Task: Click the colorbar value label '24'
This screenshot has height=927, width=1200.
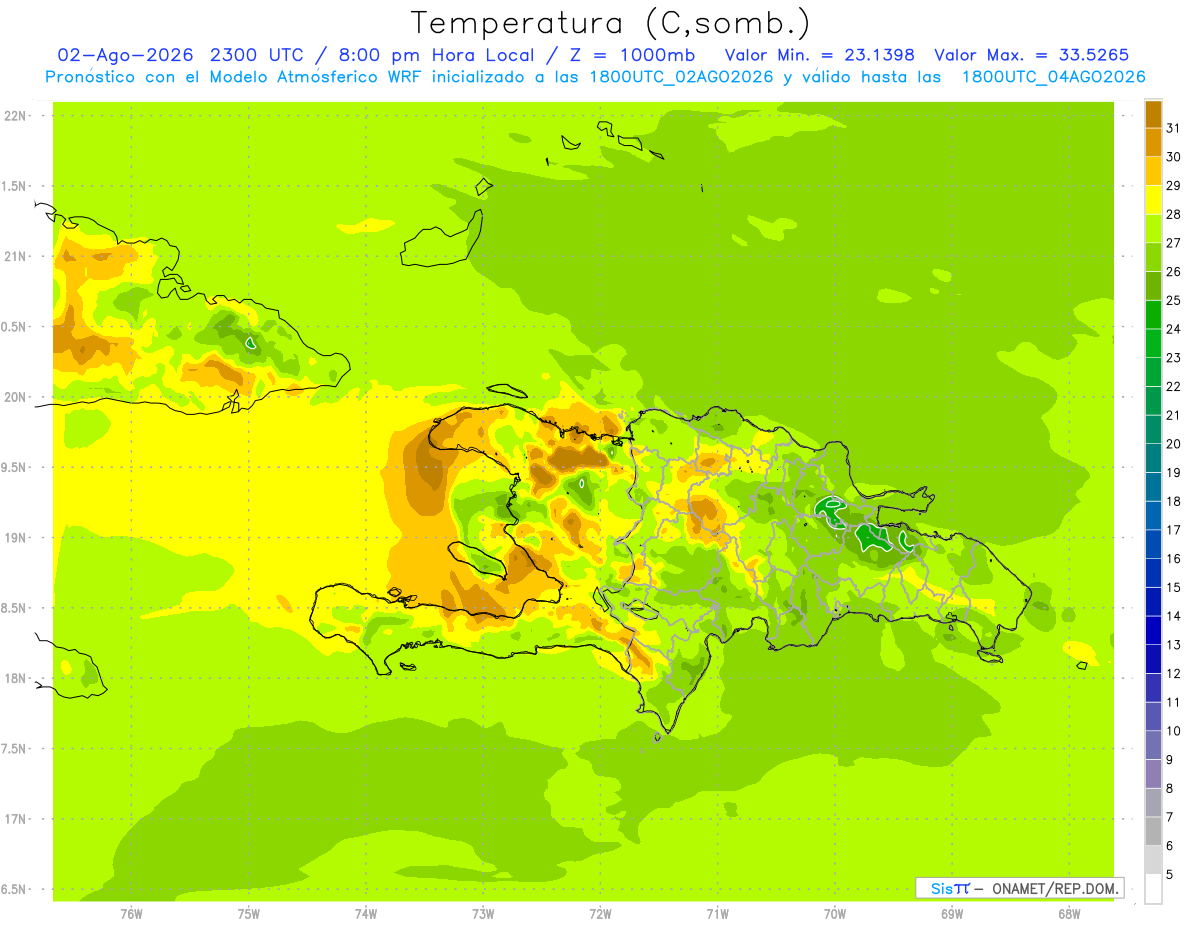Action: [x=1174, y=329]
